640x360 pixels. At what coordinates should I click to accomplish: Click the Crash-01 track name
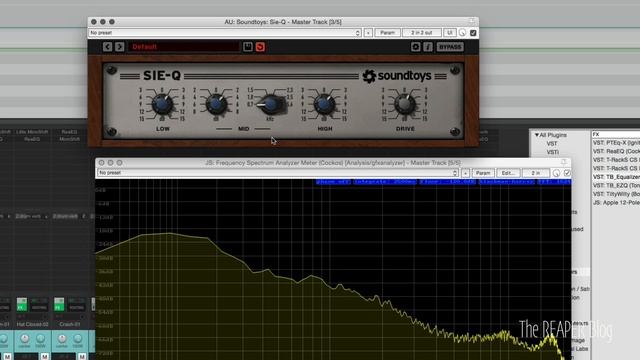pyautogui.click(x=69, y=324)
